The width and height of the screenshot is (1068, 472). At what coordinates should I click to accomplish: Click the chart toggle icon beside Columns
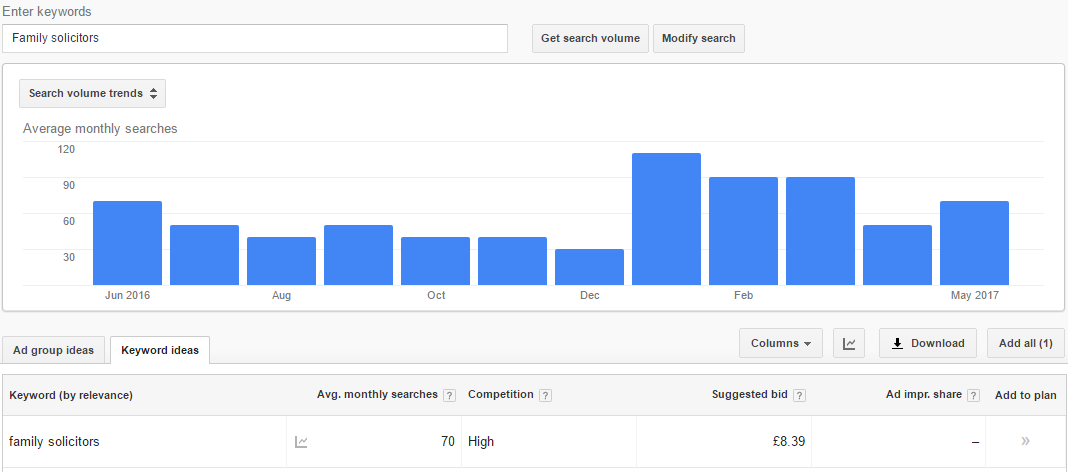point(849,343)
